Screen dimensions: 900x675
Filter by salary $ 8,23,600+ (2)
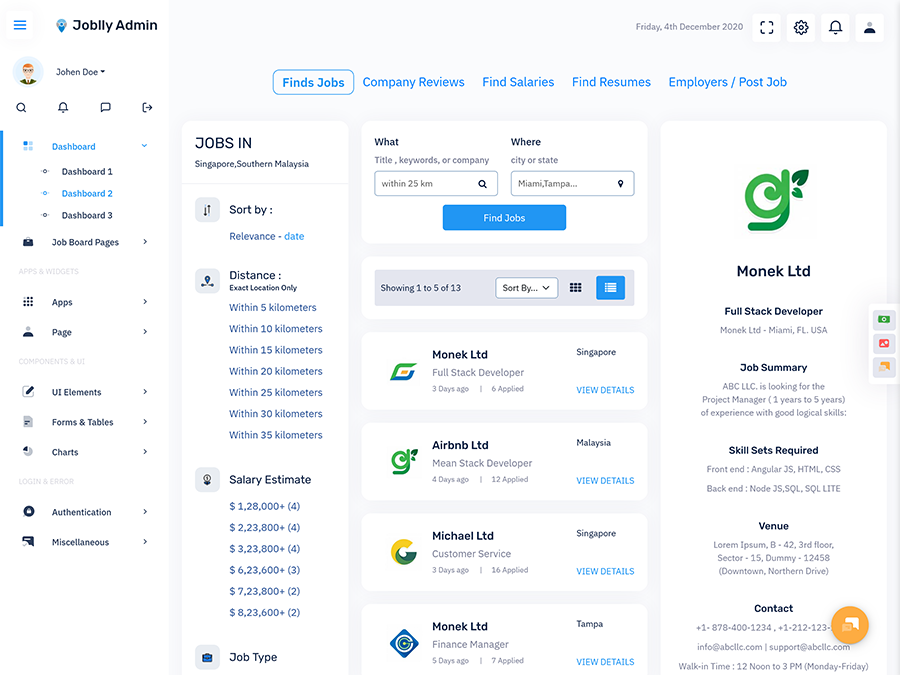coord(265,612)
